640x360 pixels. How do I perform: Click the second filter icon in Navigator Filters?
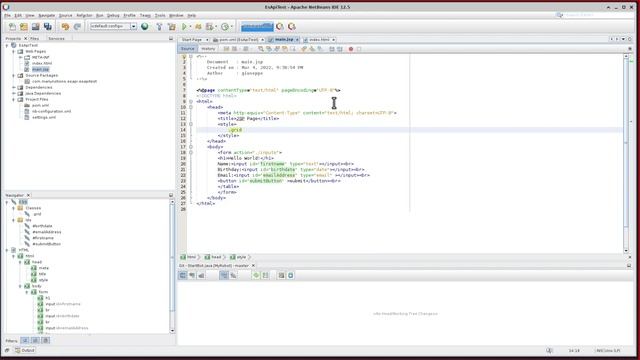[x=35, y=340]
